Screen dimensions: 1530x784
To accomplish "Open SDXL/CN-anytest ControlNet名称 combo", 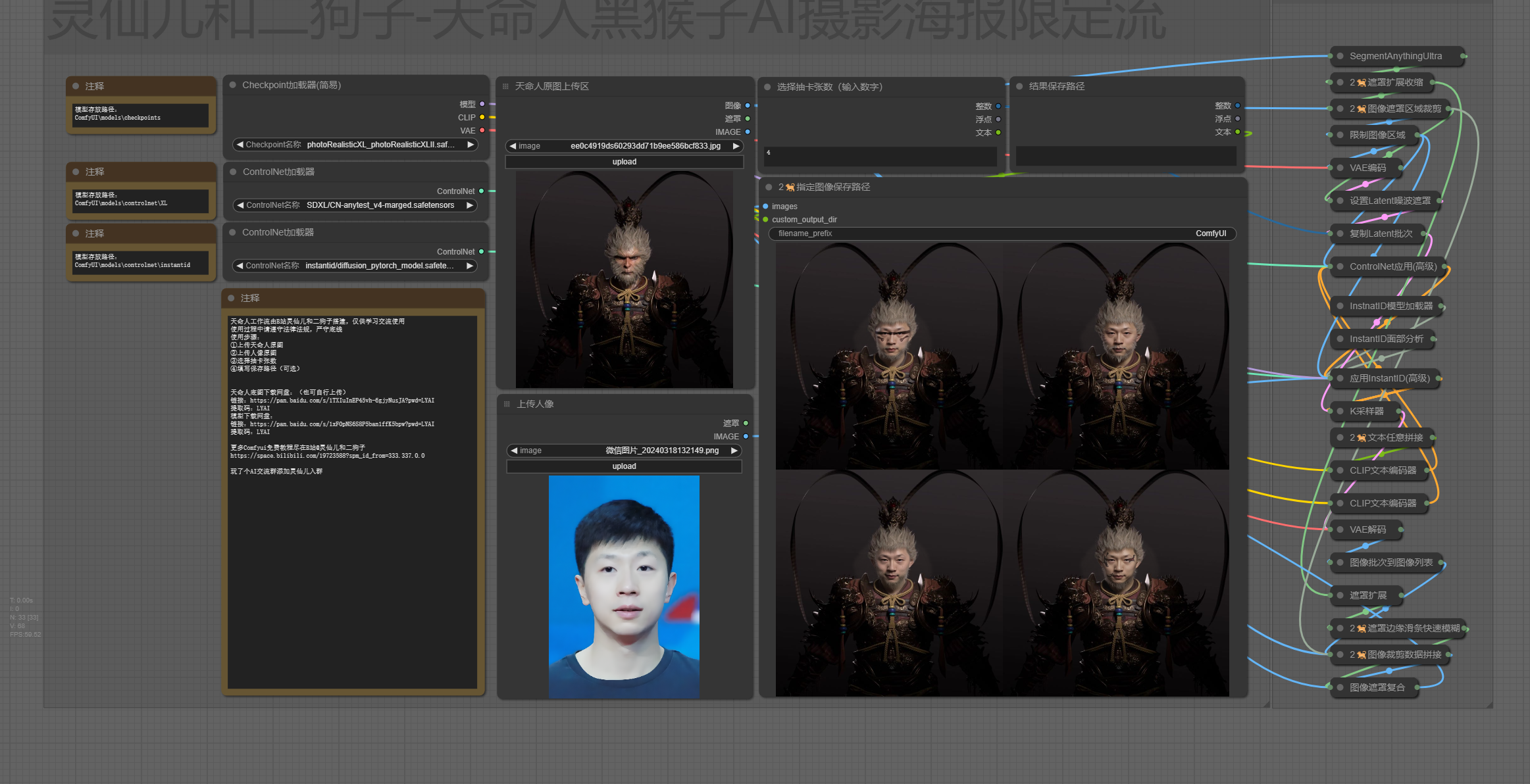I will 355,205.
